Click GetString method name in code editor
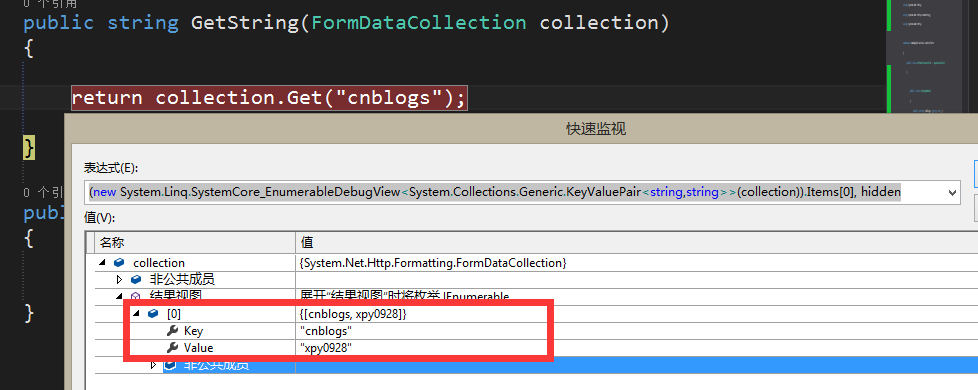Image resolution: width=978 pixels, height=390 pixels. pos(246,24)
